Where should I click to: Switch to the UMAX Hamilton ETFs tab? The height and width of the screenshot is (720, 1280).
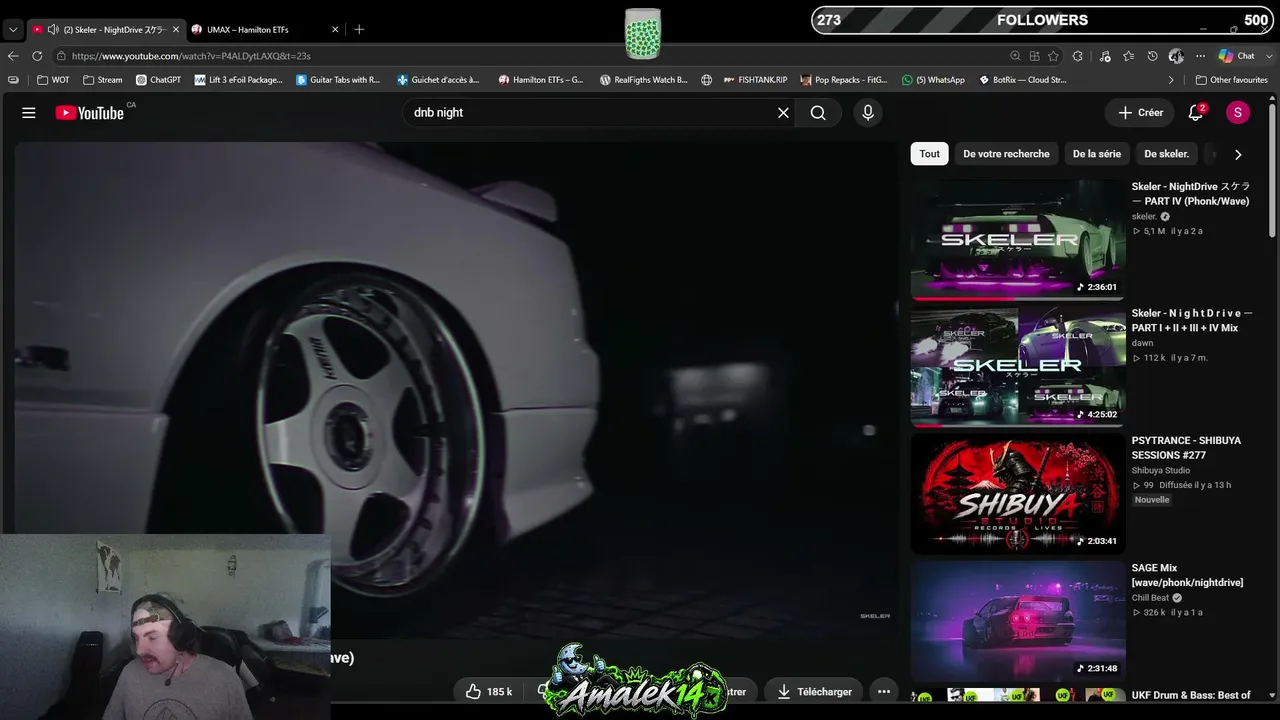click(265, 29)
